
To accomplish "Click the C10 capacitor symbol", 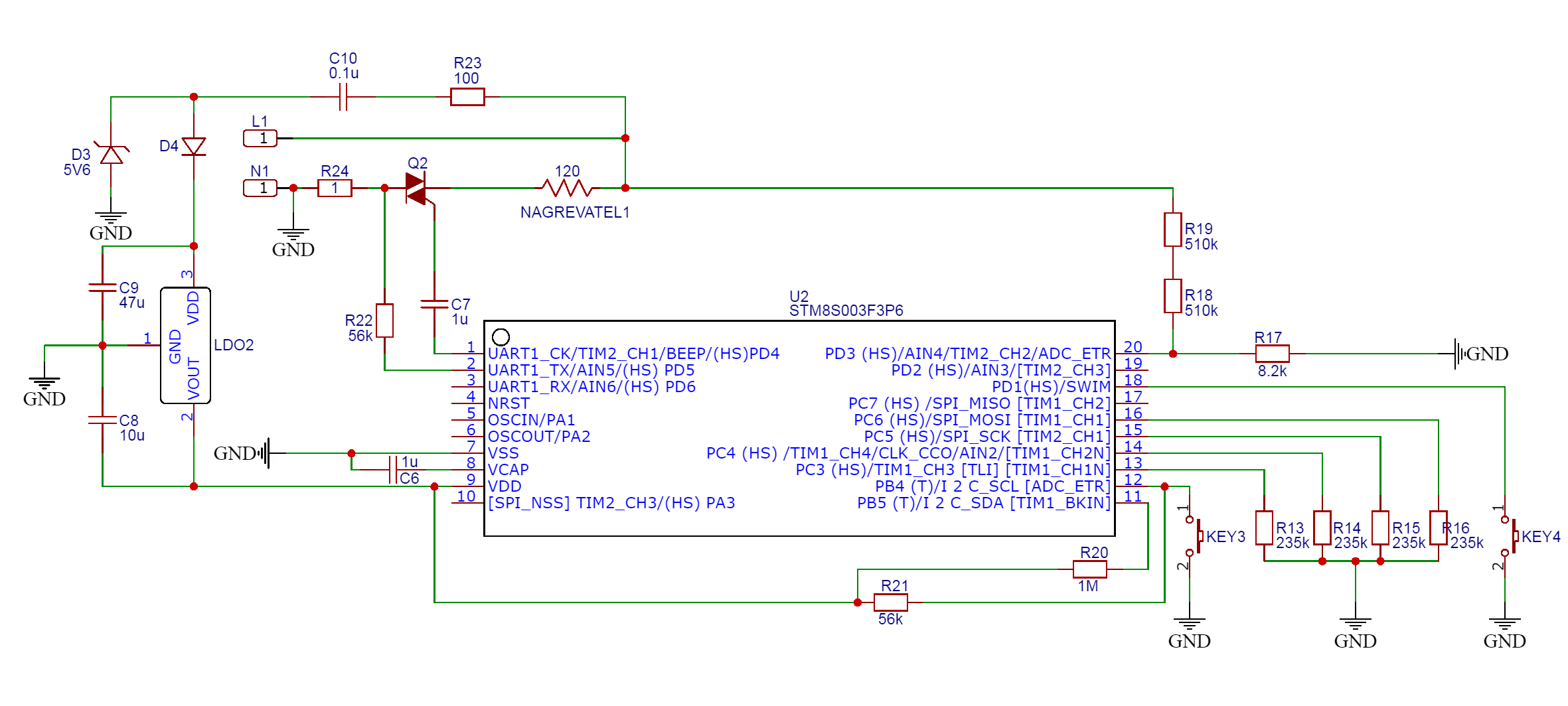I will pos(343,97).
